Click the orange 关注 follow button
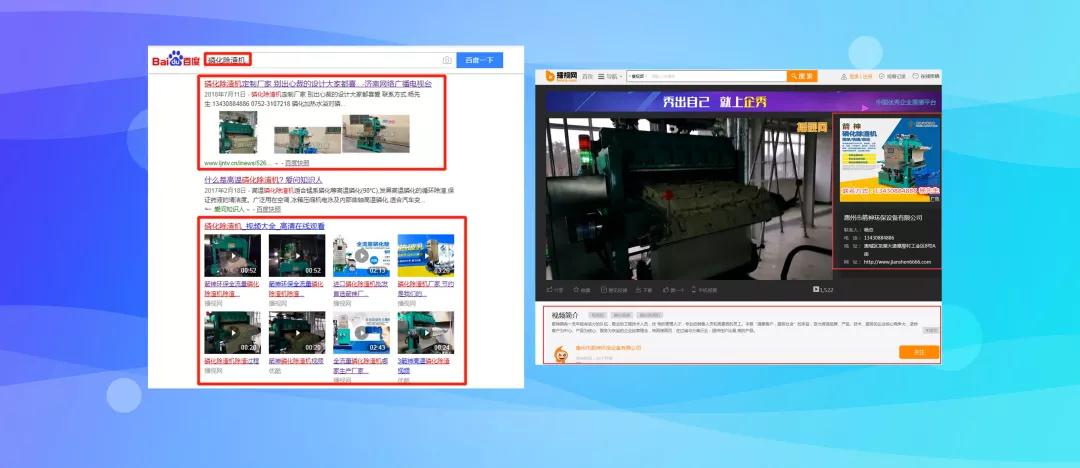This screenshot has width=1080, height=468. point(919,352)
